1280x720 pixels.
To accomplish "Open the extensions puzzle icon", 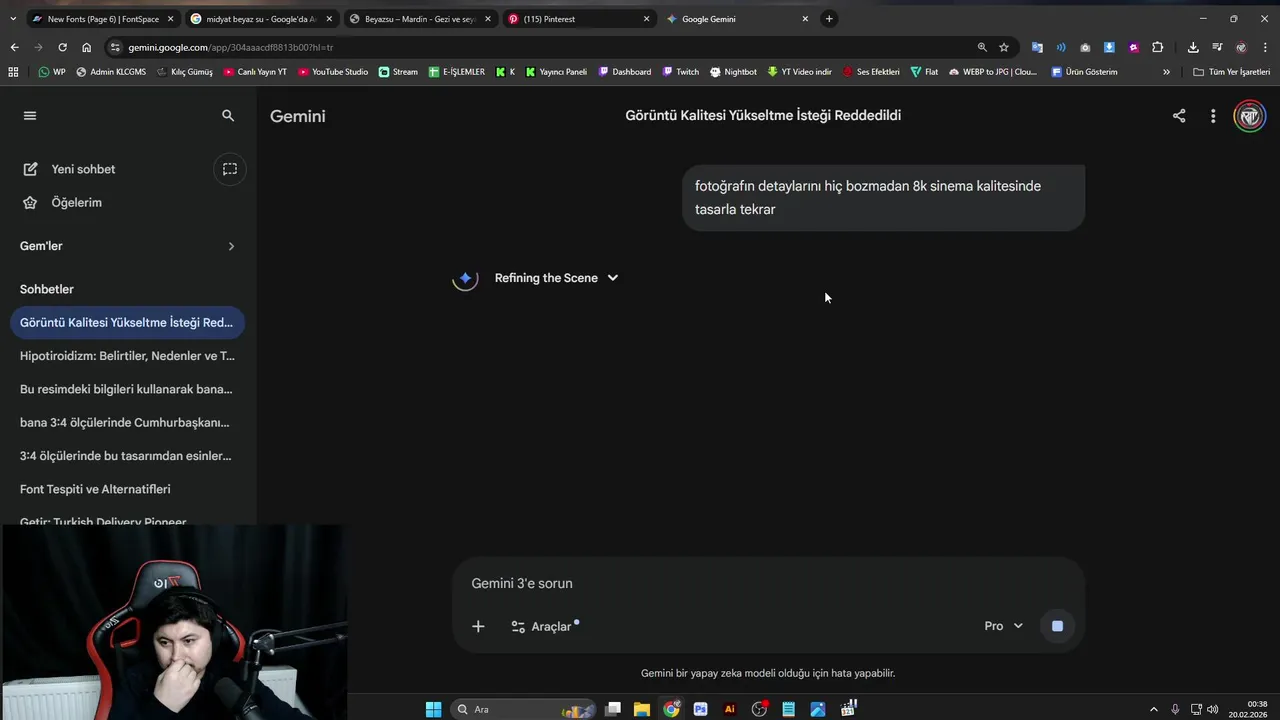I will [1158, 47].
